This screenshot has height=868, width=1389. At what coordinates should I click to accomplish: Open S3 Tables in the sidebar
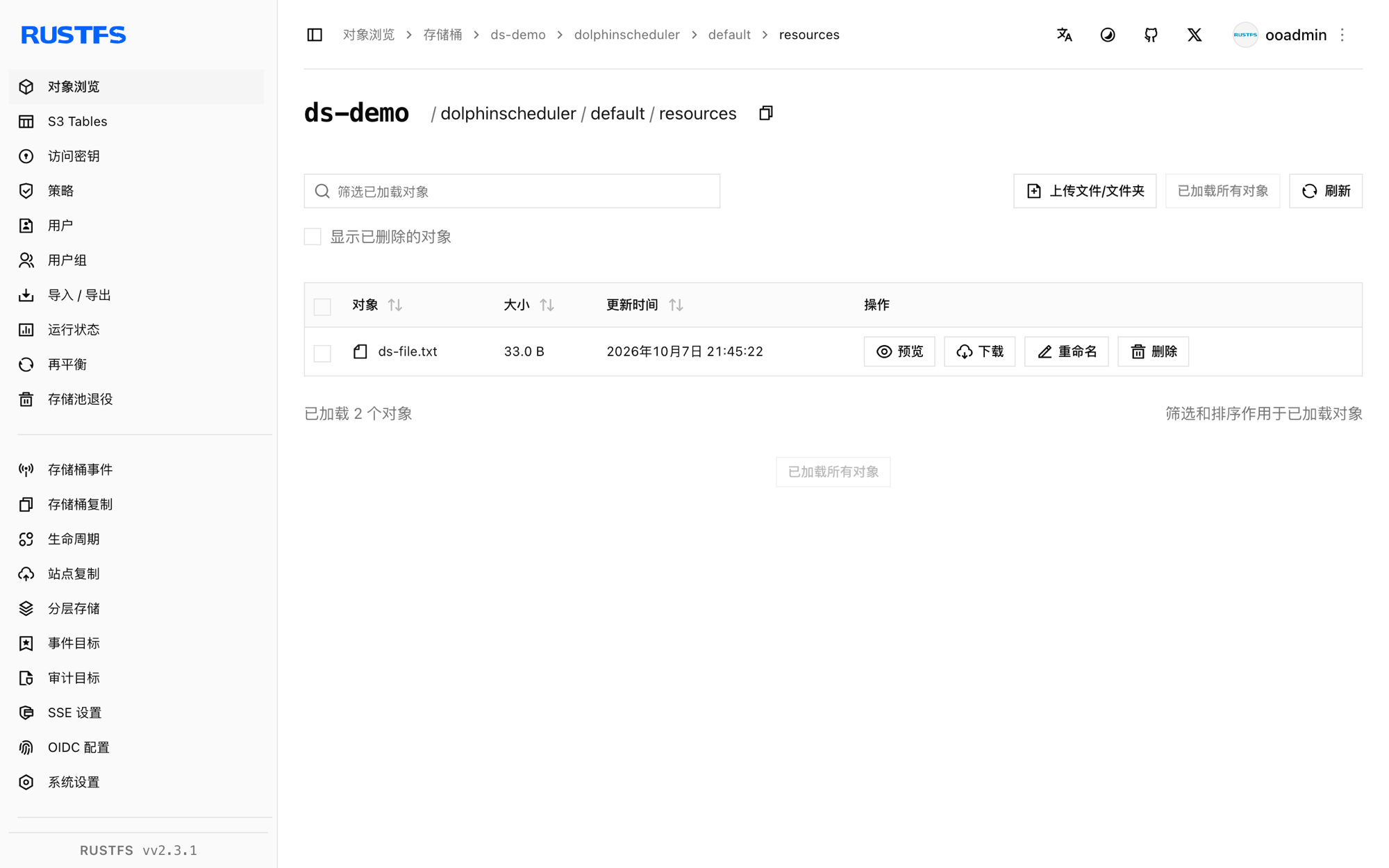[x=136, y=122]
